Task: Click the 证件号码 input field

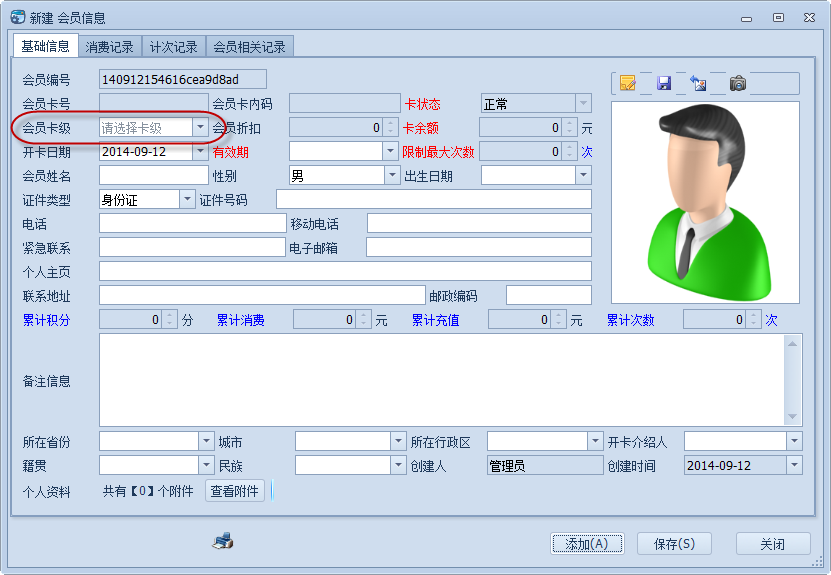Action: [x=434, y=199]
